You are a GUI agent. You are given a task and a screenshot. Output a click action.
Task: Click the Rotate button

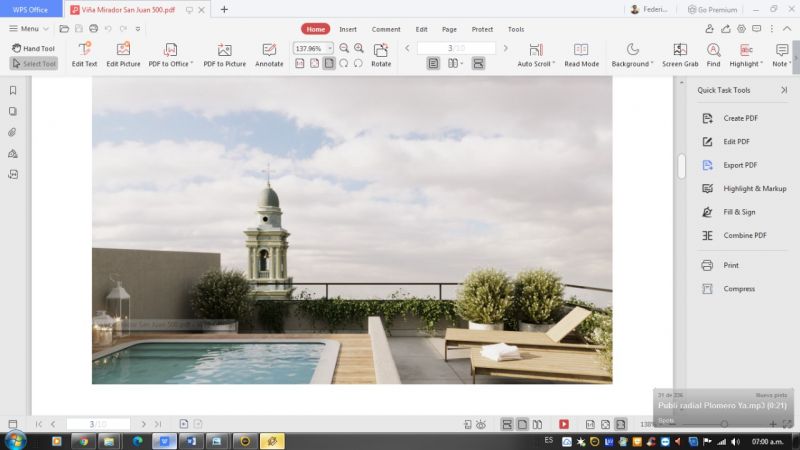click(x=381, y=55)
